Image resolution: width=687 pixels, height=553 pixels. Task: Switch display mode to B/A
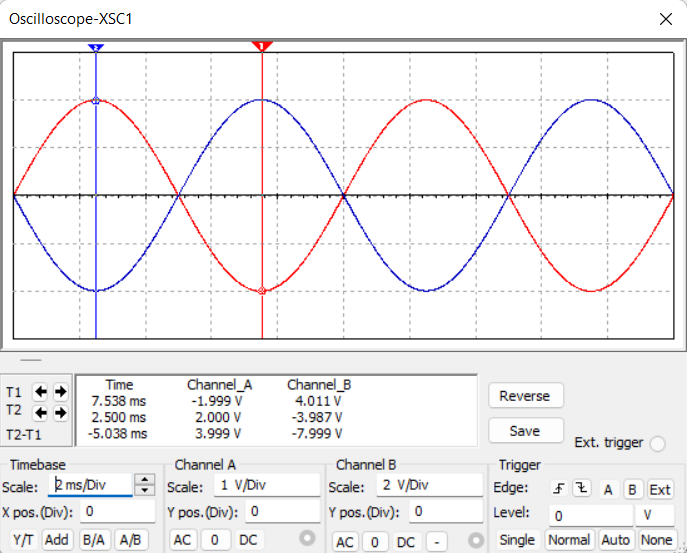[94, 540]
